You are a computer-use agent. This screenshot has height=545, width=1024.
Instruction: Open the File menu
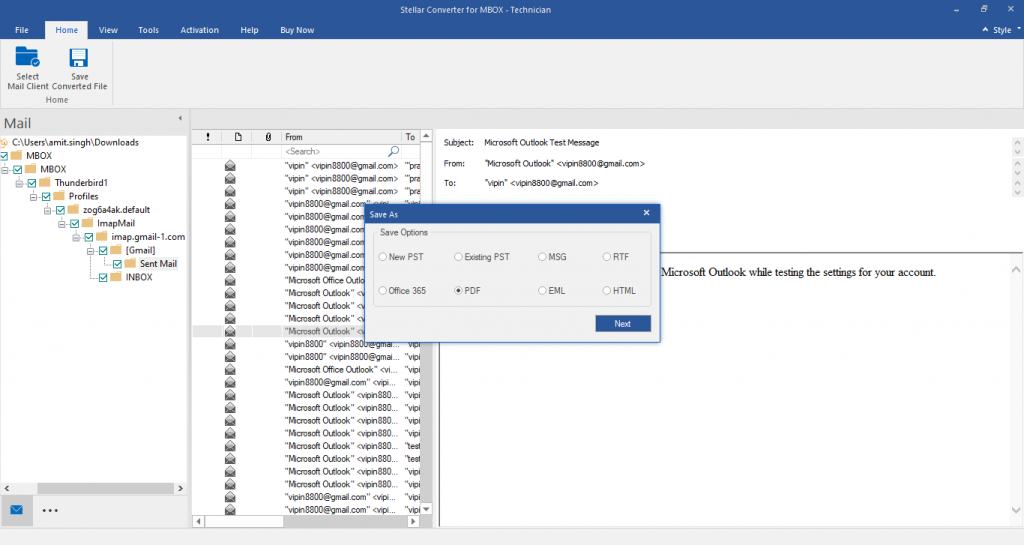22,30
